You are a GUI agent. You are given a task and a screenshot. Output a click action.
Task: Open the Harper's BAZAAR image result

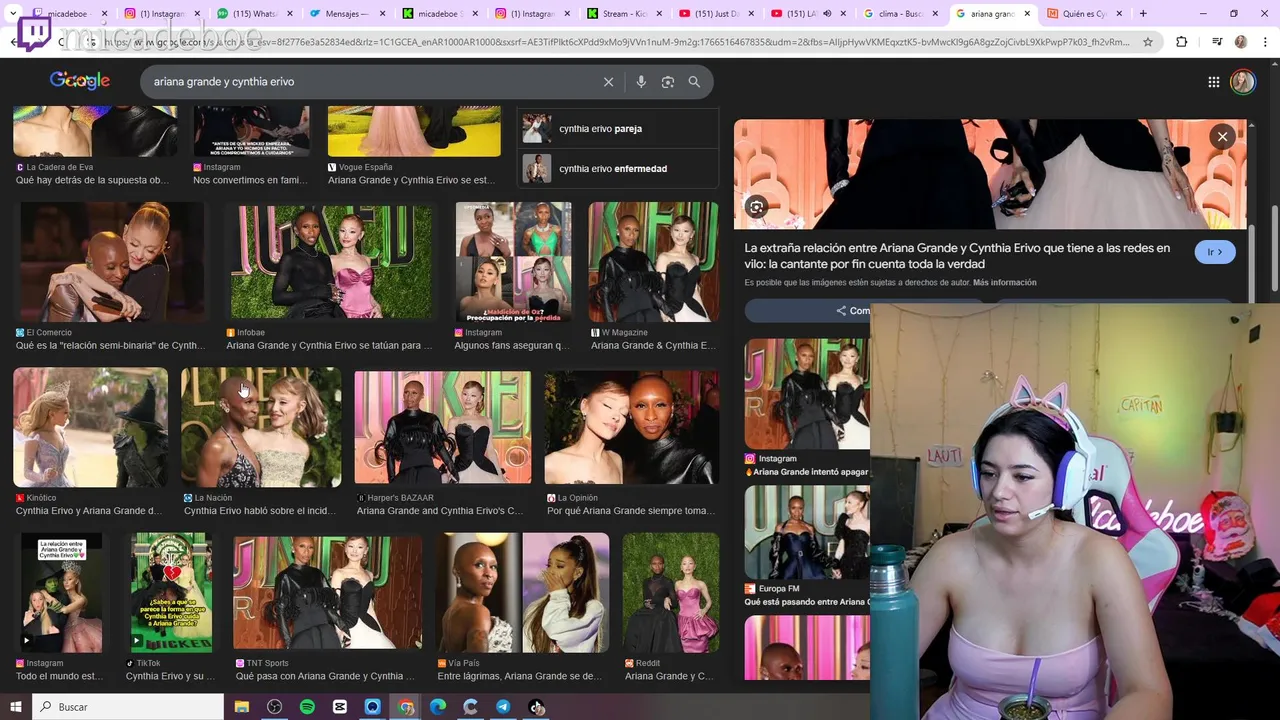443,427
